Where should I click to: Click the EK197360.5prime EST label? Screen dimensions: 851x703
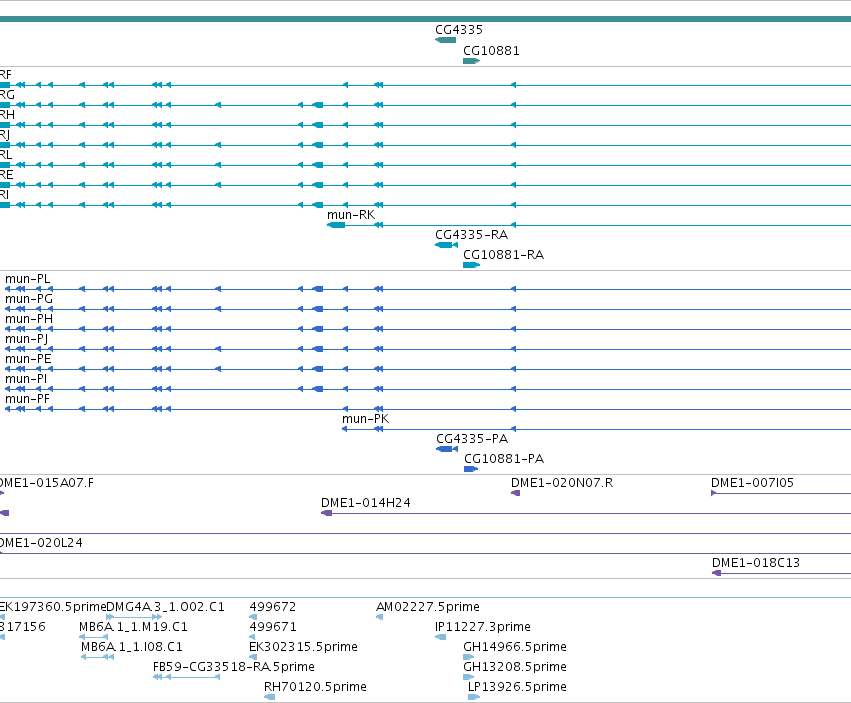[53, 607]
